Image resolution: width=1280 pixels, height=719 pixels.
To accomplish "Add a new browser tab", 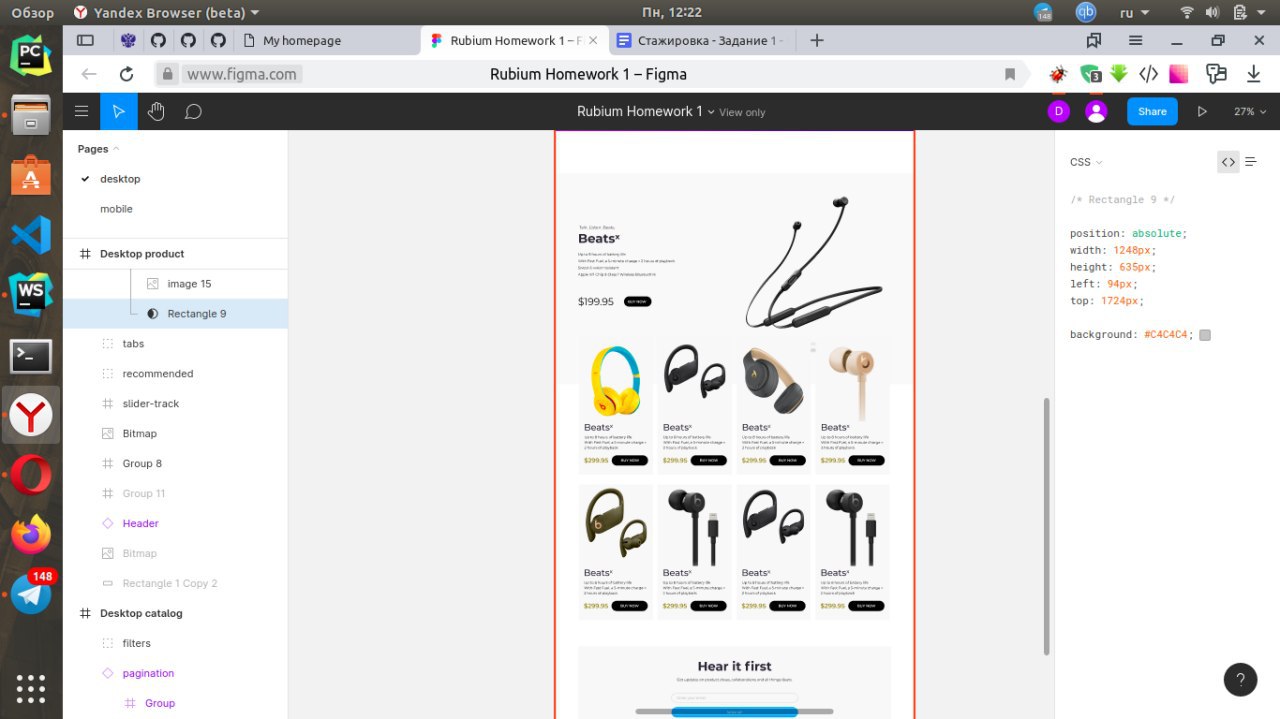I will click(817, 41).
